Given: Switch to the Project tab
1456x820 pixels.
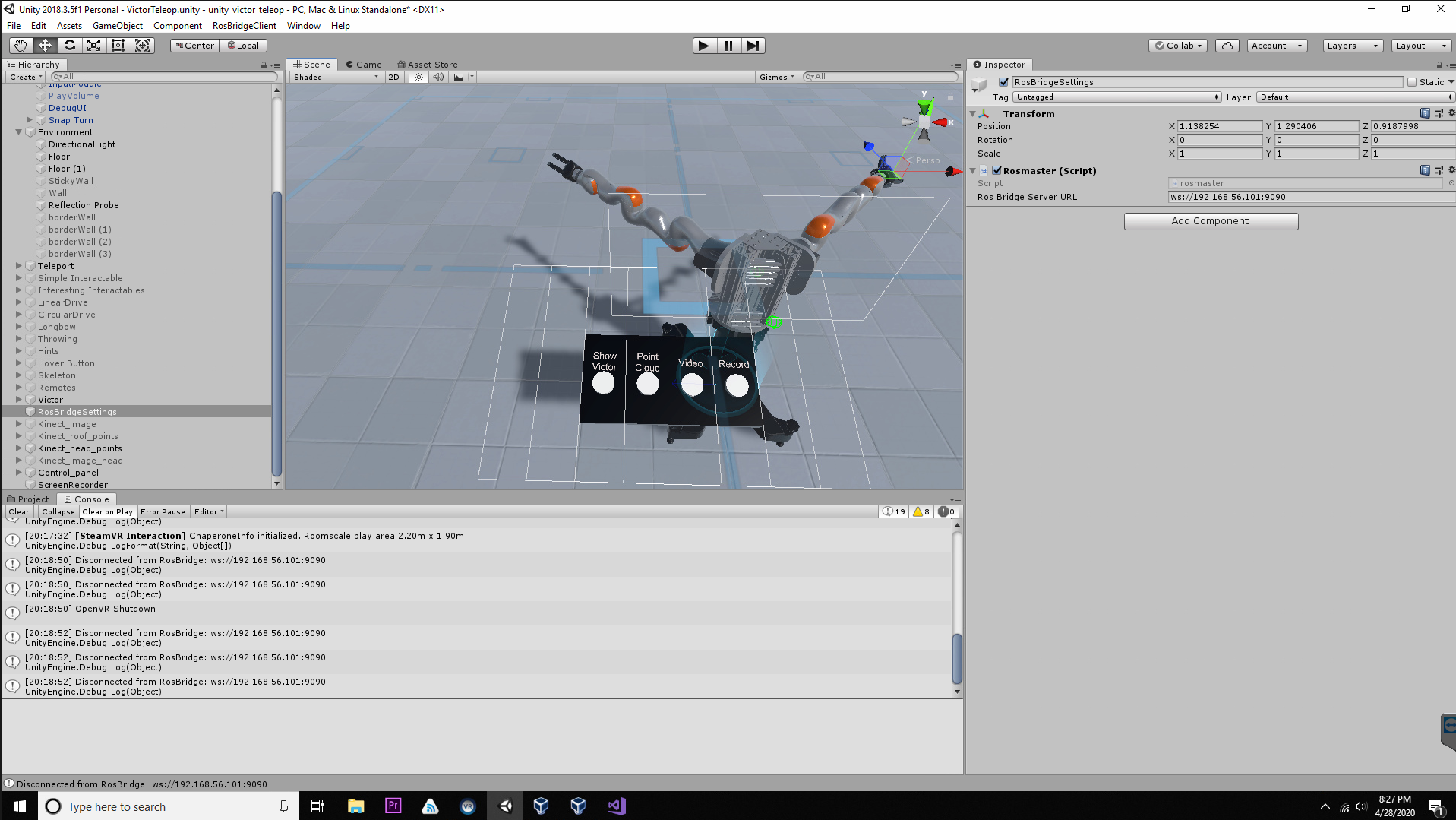Looking at the screenshot, I should point(27,499).
